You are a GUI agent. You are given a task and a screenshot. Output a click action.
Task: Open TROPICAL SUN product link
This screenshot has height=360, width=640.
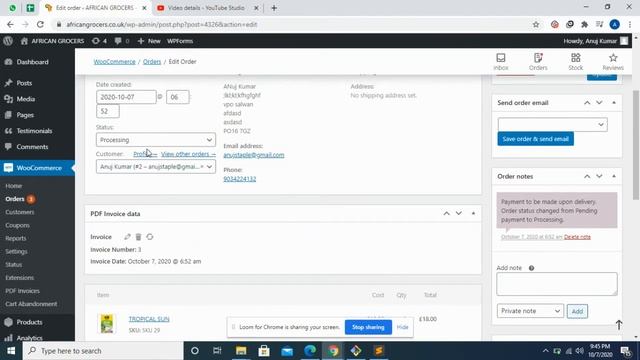pyautogui.click(x=149, y=319)
